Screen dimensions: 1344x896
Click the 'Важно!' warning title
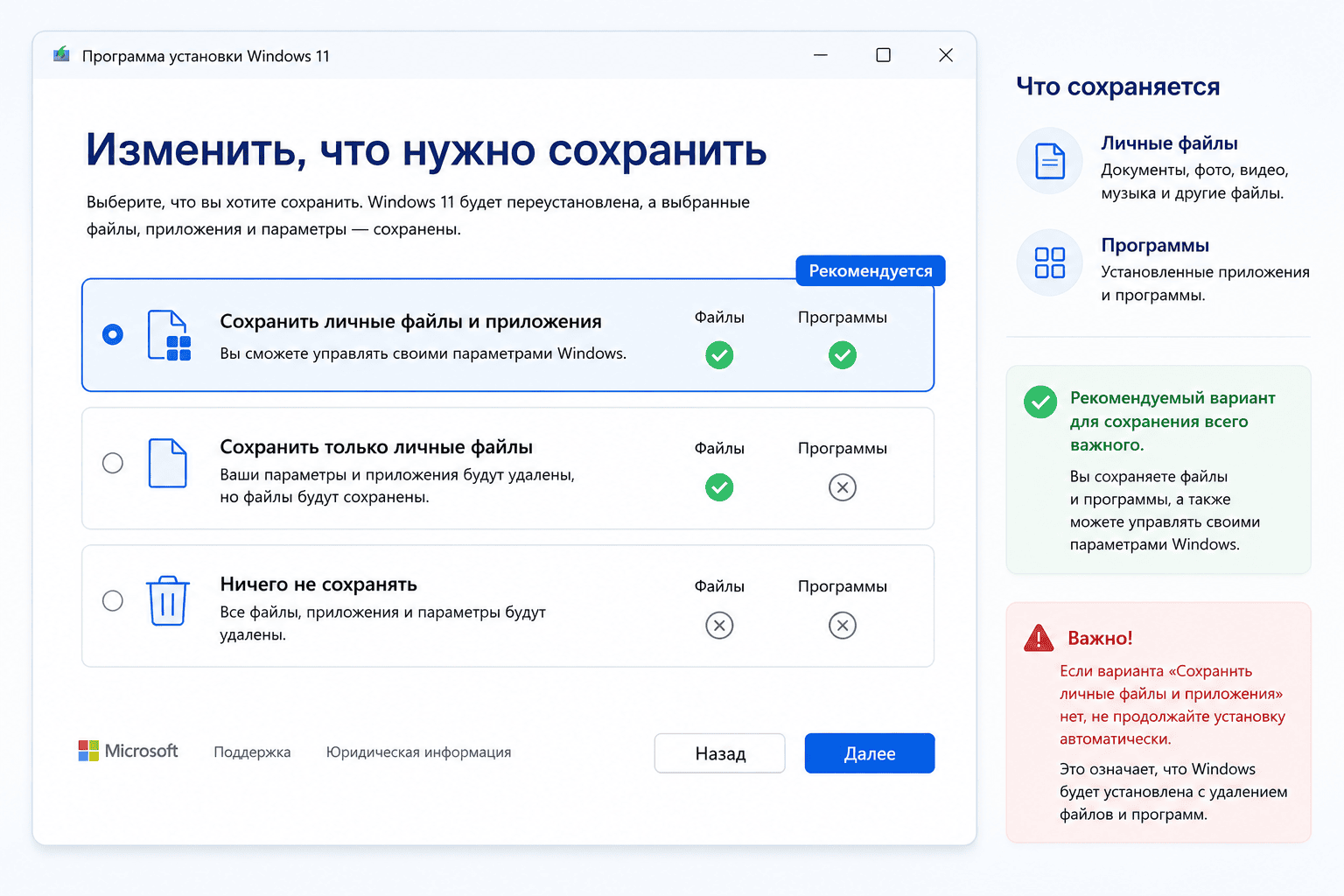click(x=1100, y=638)
